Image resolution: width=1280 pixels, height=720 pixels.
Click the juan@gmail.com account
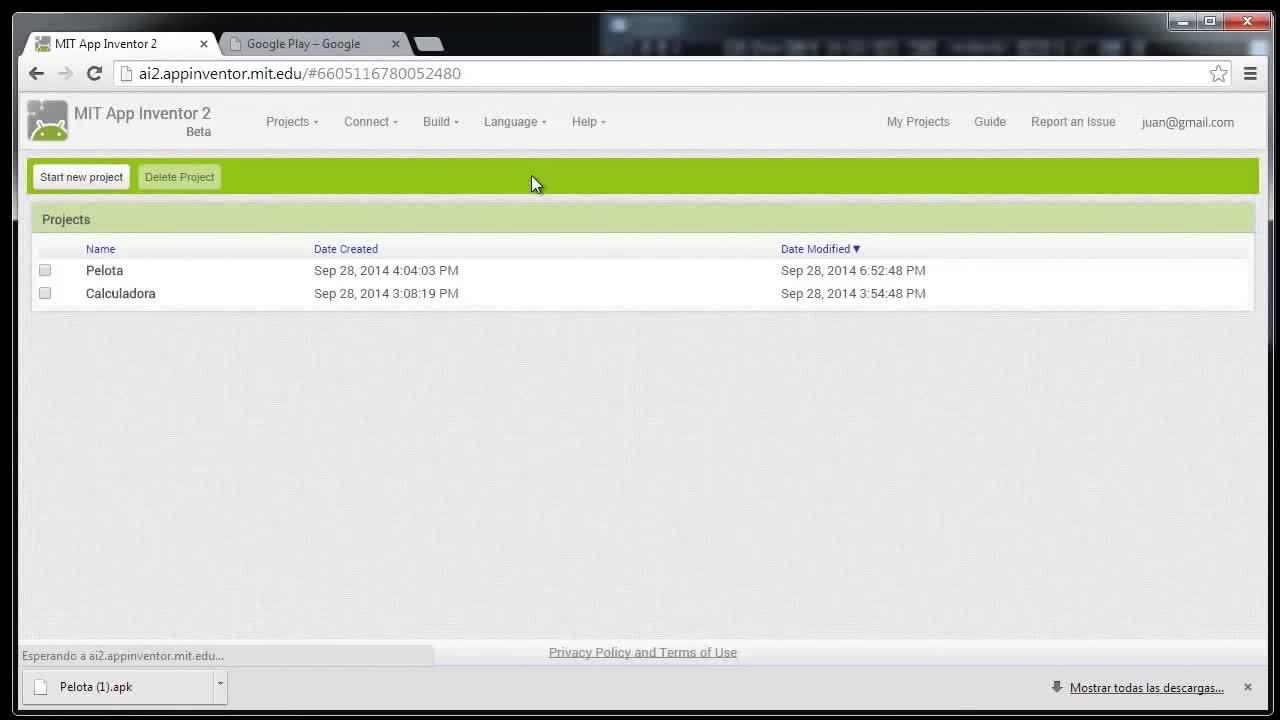pyautogui.click(x=1188, y=122)
